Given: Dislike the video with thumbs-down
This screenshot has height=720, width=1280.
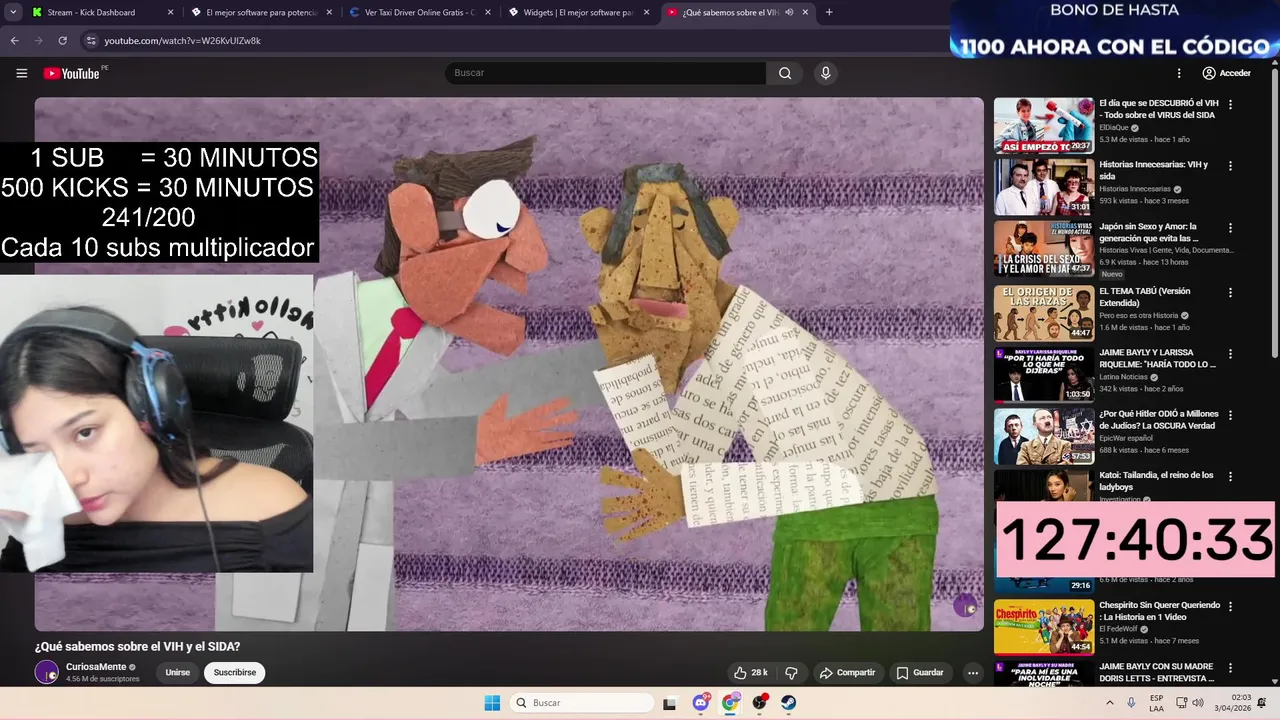Looking at the screenshot, I should (791, 673).
